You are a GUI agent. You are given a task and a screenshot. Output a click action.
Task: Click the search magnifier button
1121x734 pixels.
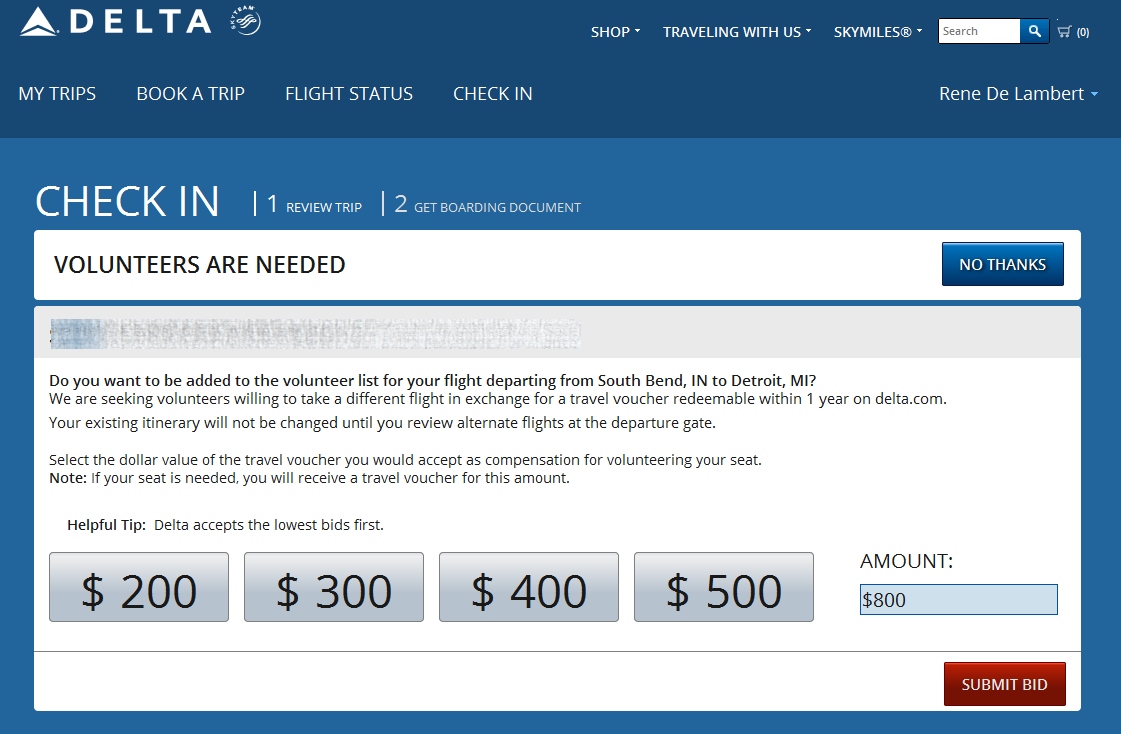(x=1035, y=31)
